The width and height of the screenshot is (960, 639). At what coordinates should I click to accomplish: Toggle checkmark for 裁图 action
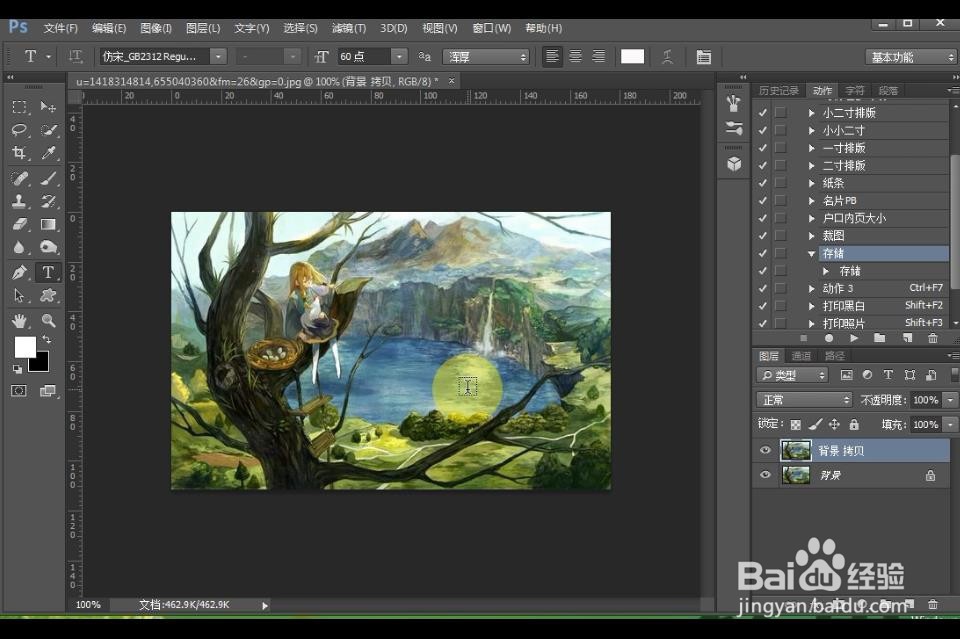pyautogui.click(x=763, y=236)
